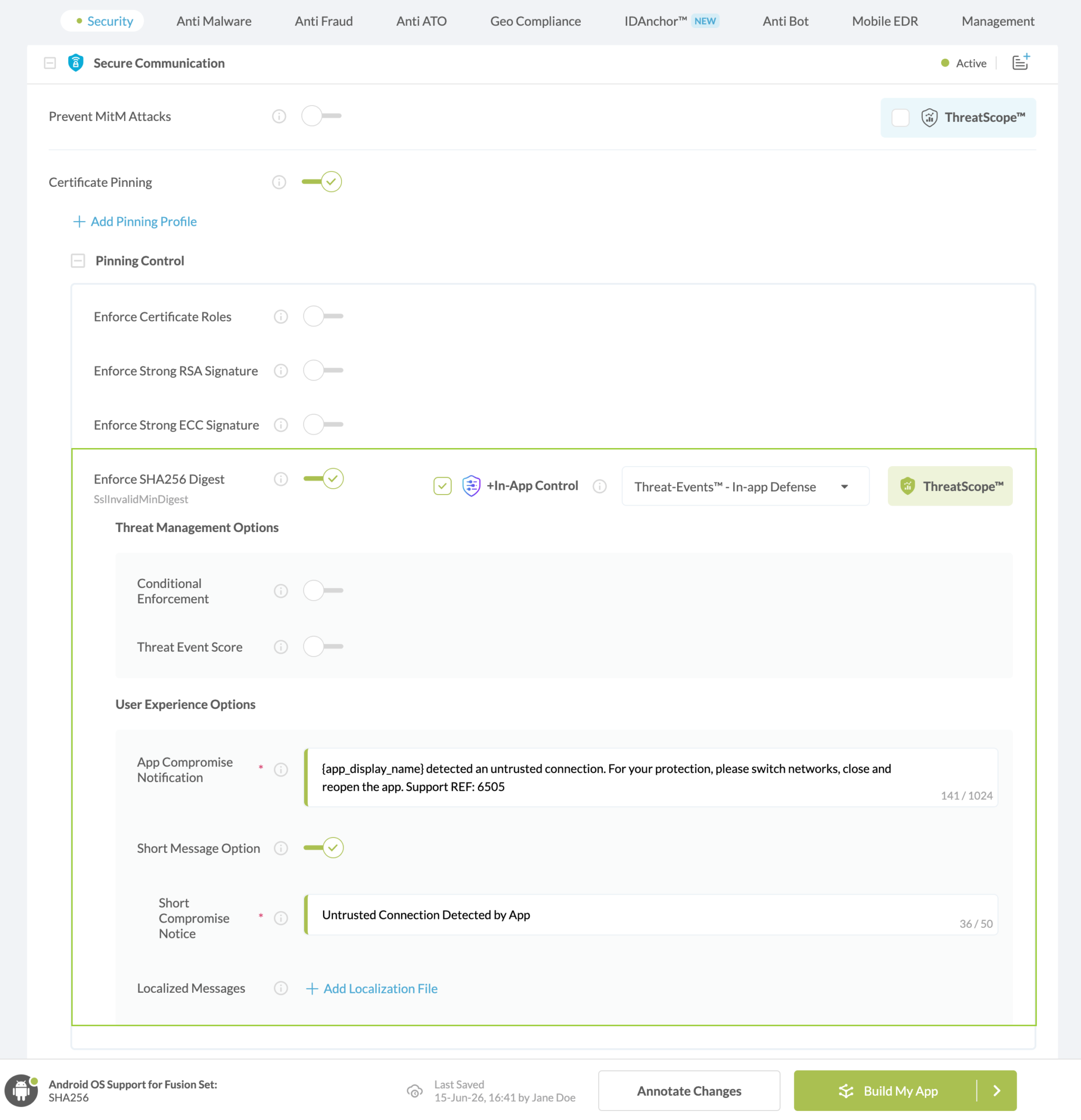The width and height of the screenshot is (1081, 1120).
Task: Switch to the Management tab
Action: (x=998, y=21)
